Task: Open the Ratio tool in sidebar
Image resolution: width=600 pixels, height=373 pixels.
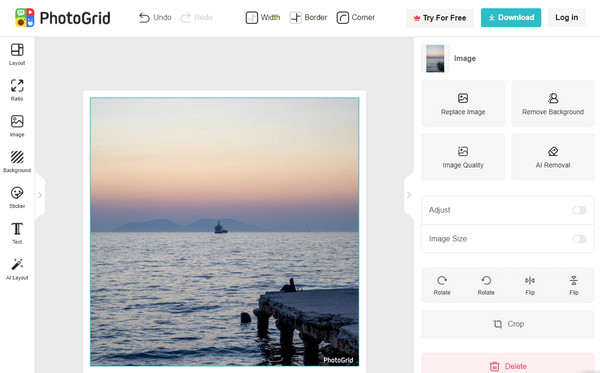Action: click(x=17, y=90)
